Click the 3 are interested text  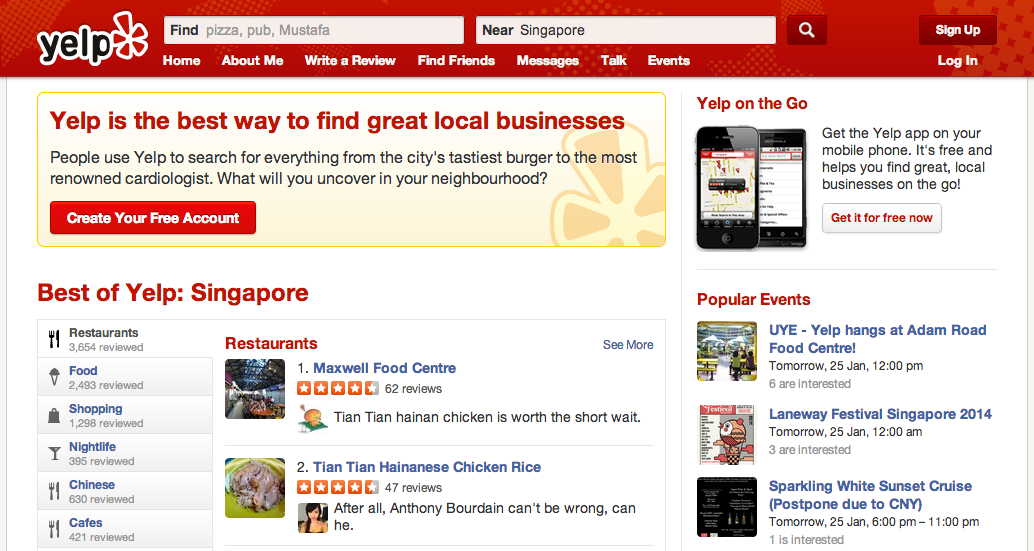point(810,450)
